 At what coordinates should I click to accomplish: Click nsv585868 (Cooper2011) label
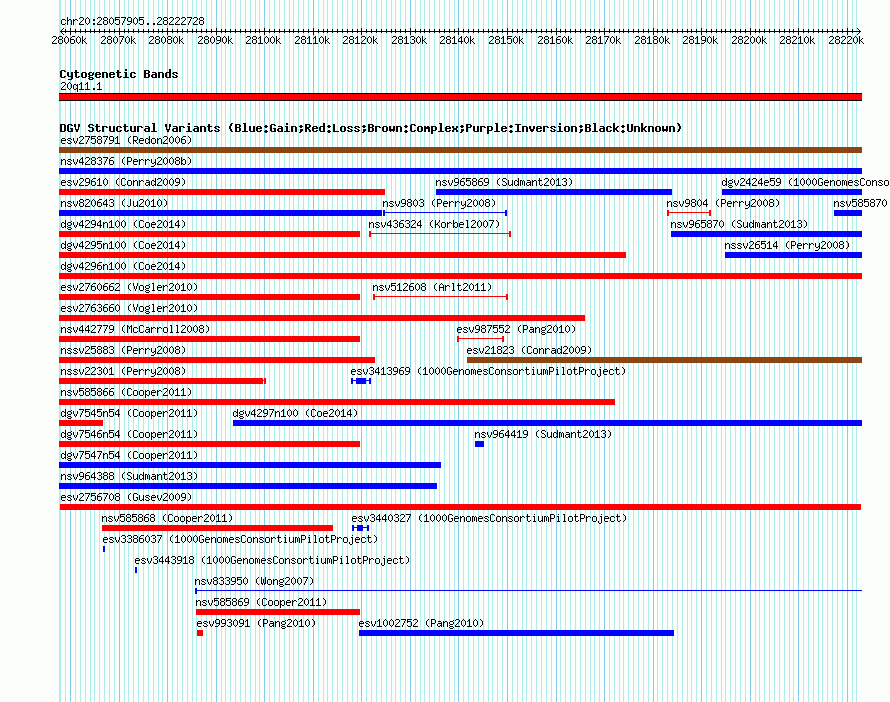tap(167, 518)
